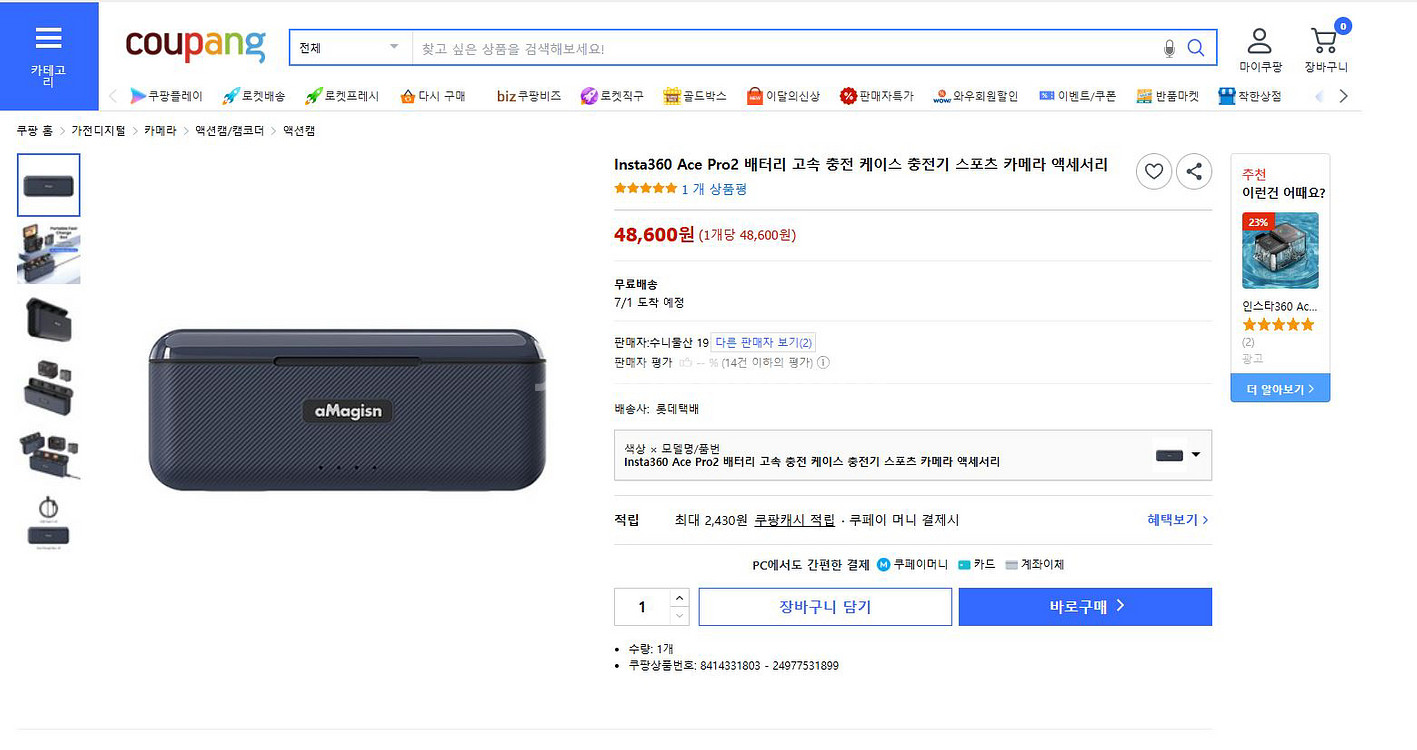Open the 전체 search category dropdown
1417x750 pixels.
click(350, 48)
